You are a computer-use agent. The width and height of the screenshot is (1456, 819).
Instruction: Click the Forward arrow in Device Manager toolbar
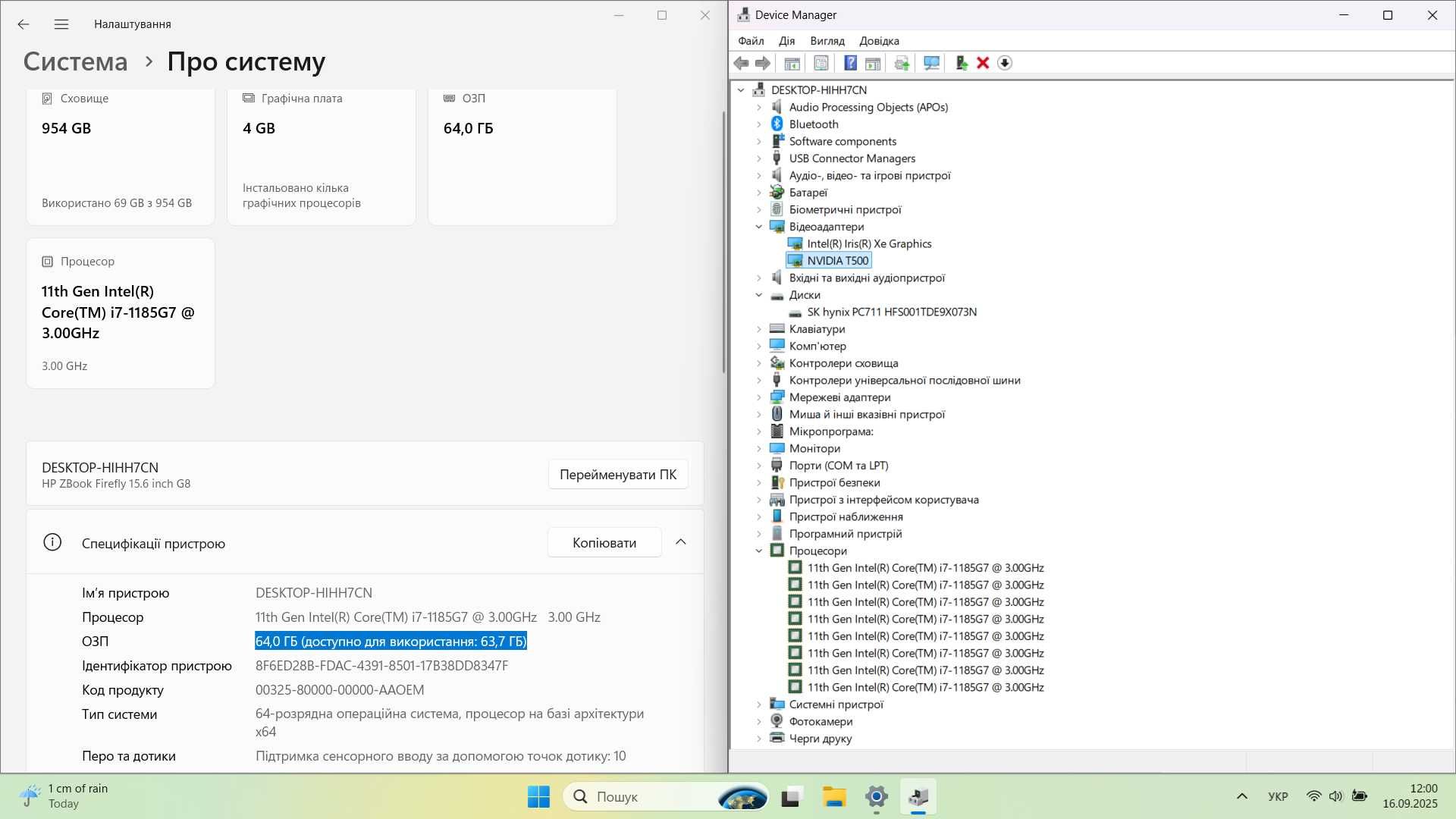(763, 64)
